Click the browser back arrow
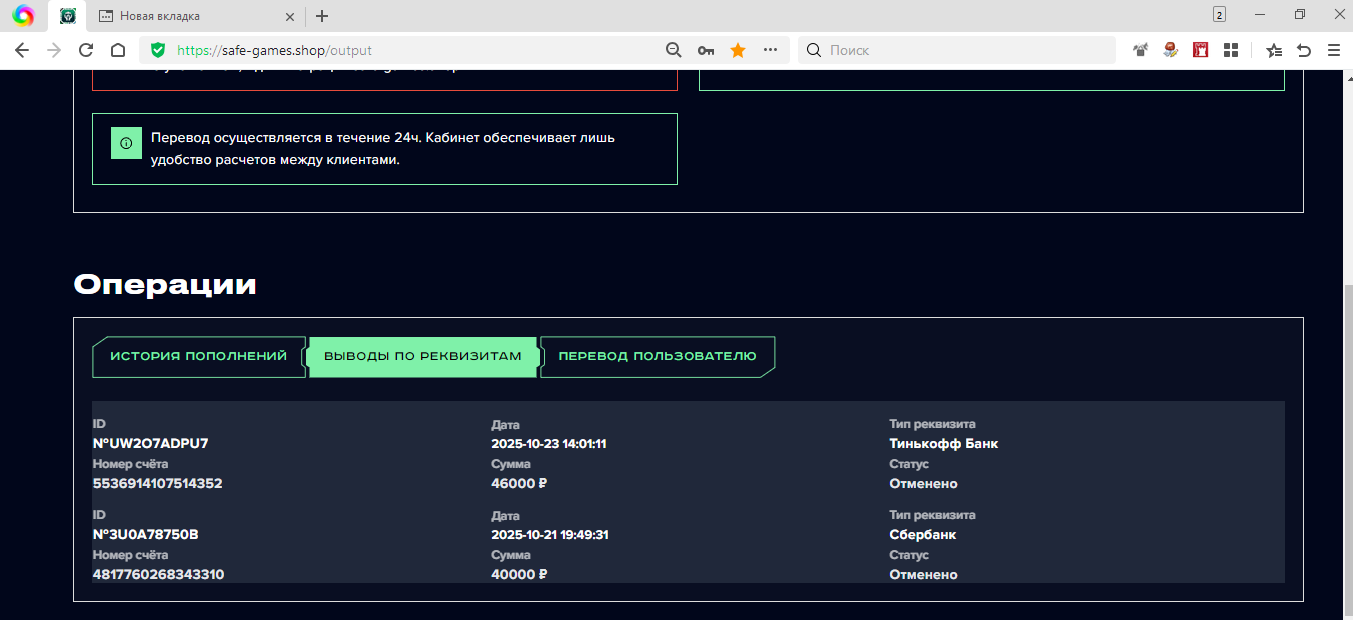This screenshot has height=620, width=1353. tap(22, 50)
